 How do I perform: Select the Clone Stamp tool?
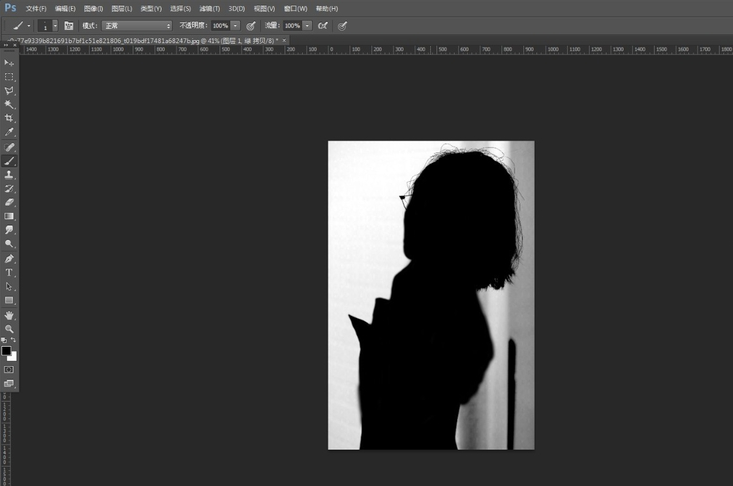10,174
